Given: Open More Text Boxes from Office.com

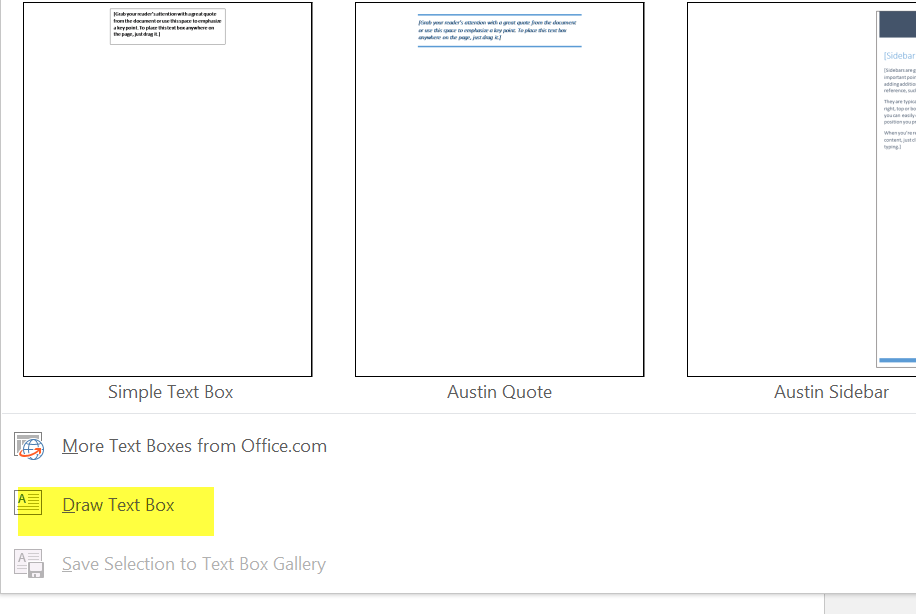Looking at the screenshot, I should [195, 446].
